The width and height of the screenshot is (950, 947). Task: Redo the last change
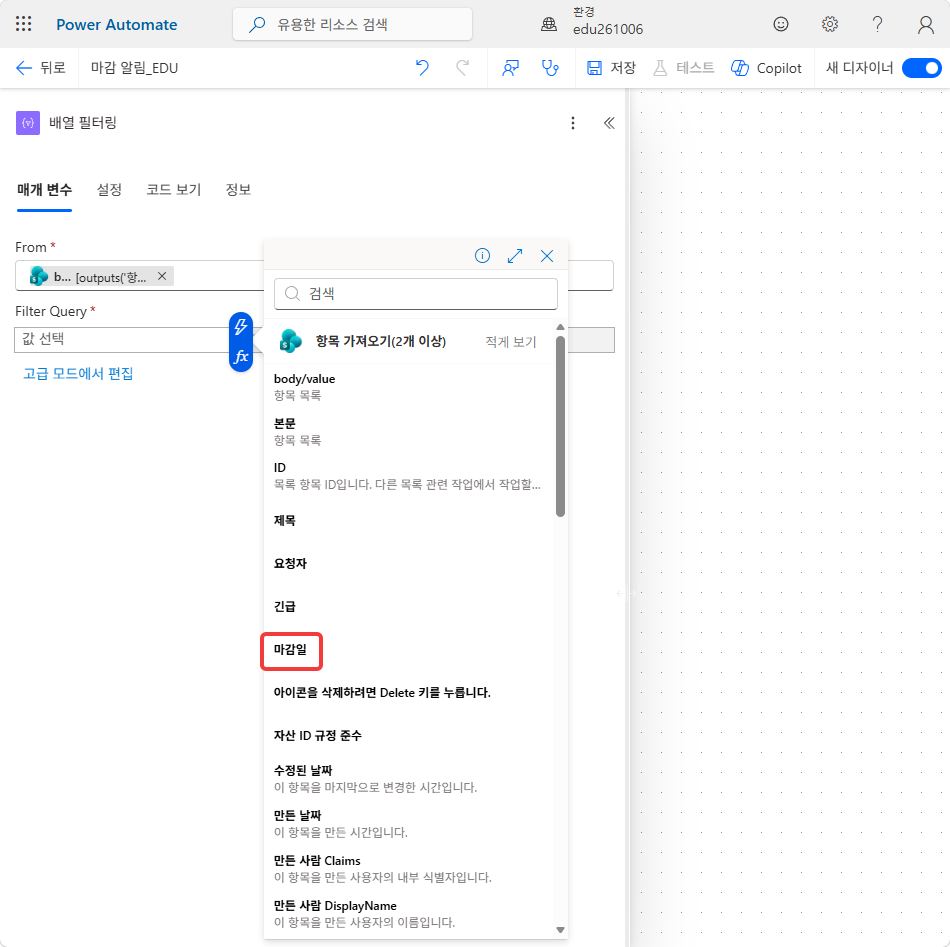click(462, 68)
